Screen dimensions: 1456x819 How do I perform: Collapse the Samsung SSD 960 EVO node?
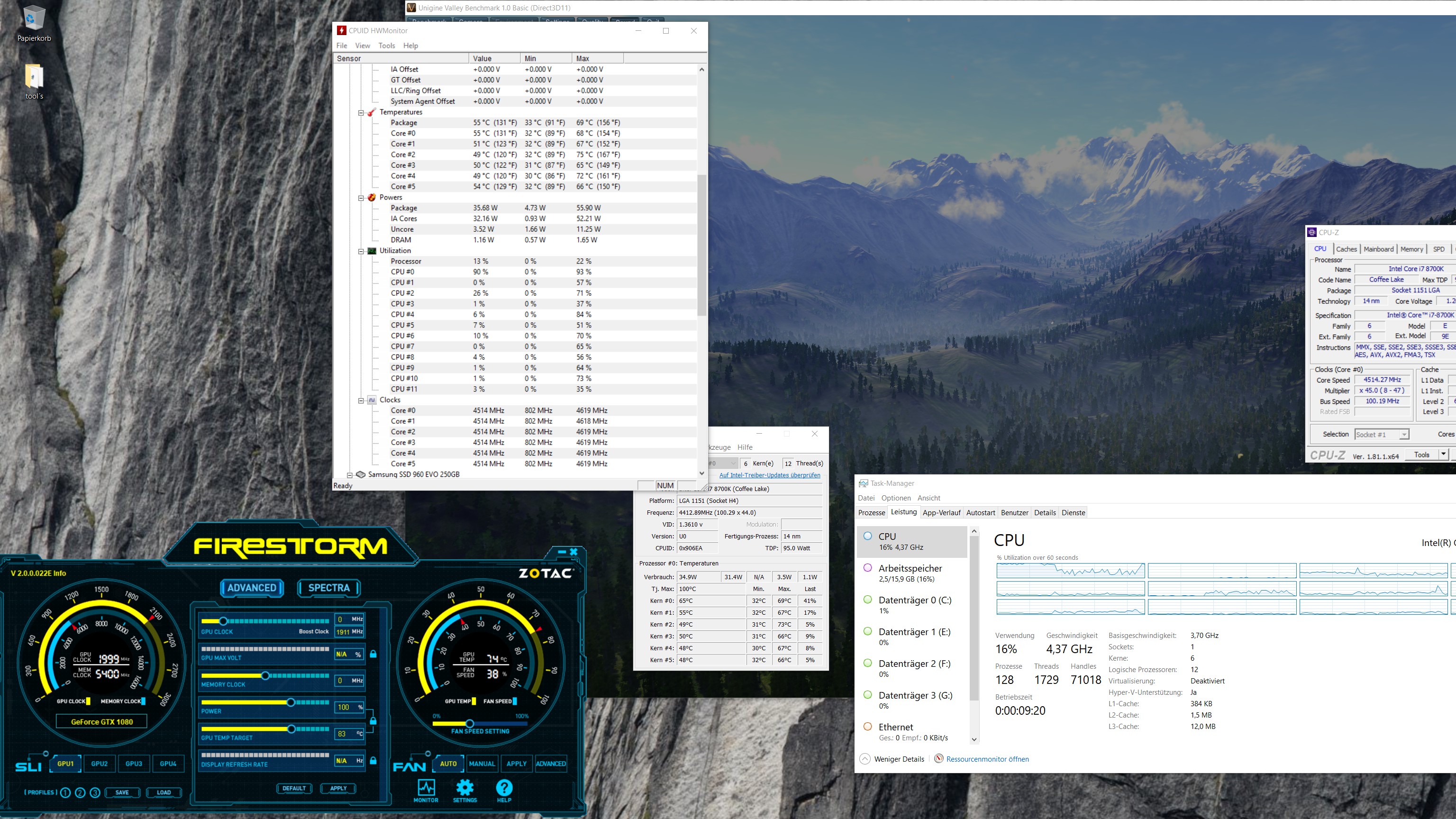(349, 475)
